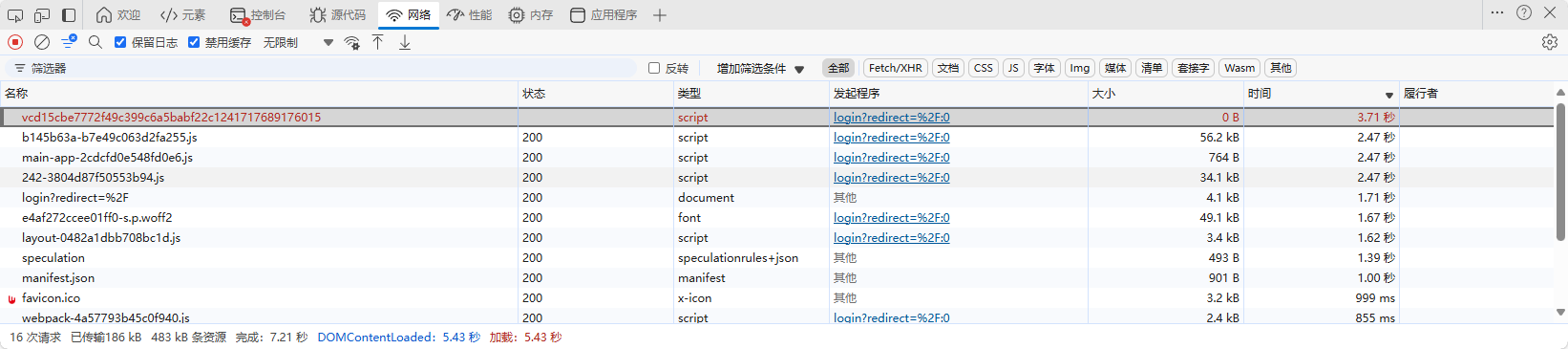Screen dimensions: 1568x349
Task: Sort by the 时间 column arrow
Action: tap(1389, 95)
